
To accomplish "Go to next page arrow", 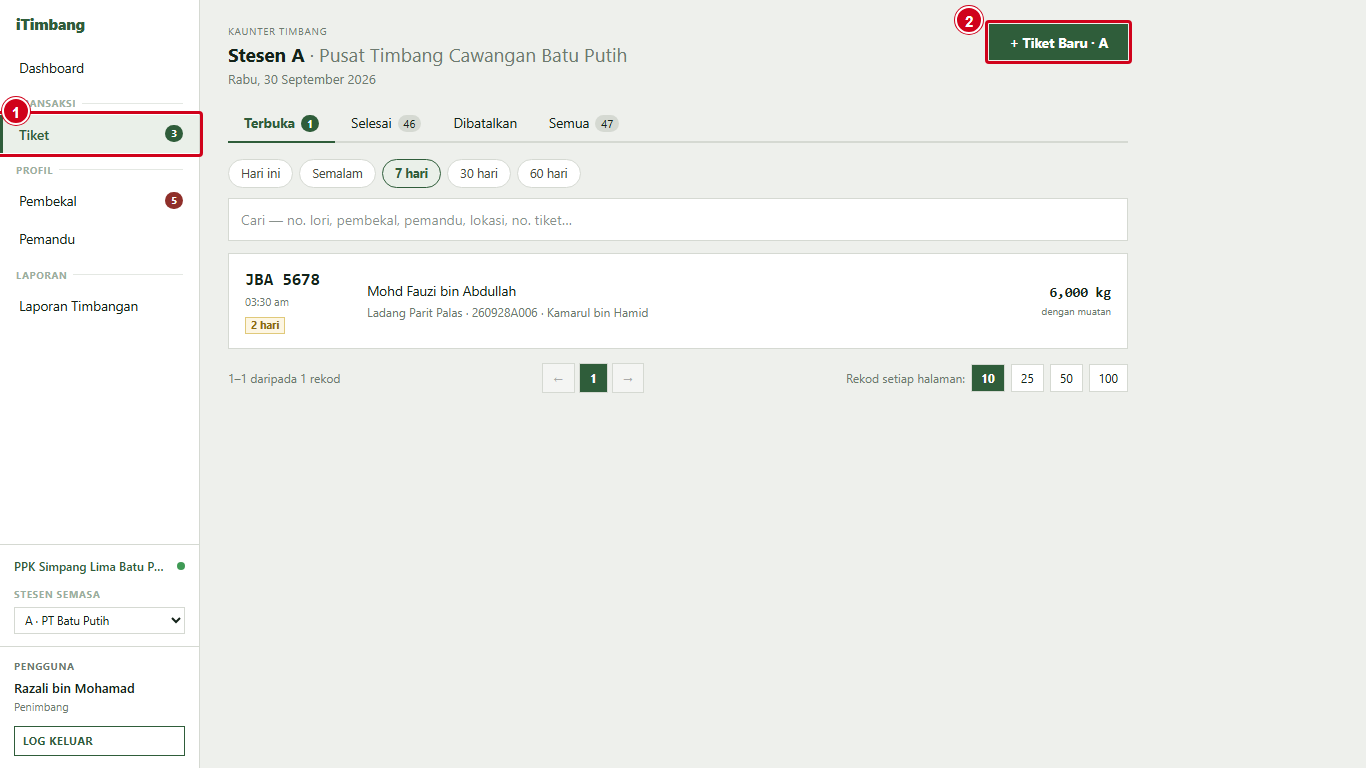I will (x=628, y=378).
